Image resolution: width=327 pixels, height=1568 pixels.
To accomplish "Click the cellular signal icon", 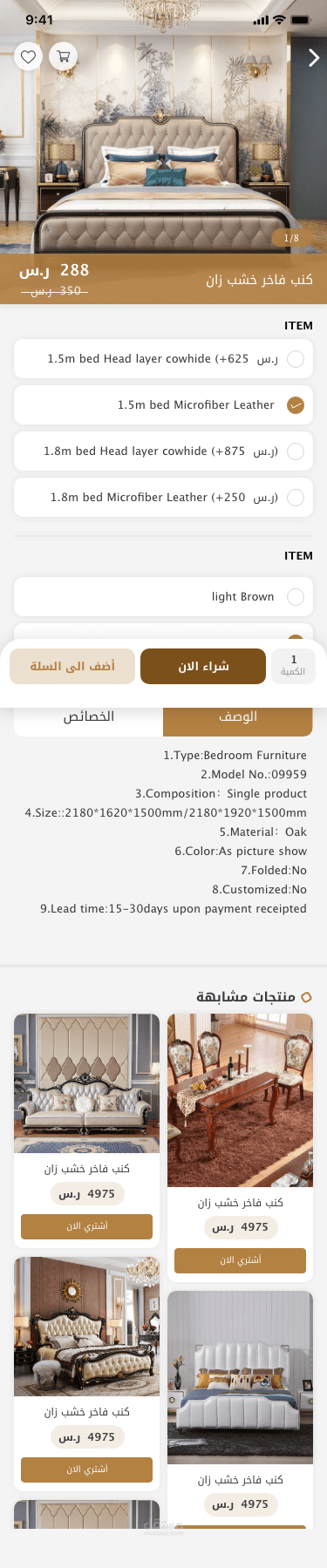I will [261, 20].
